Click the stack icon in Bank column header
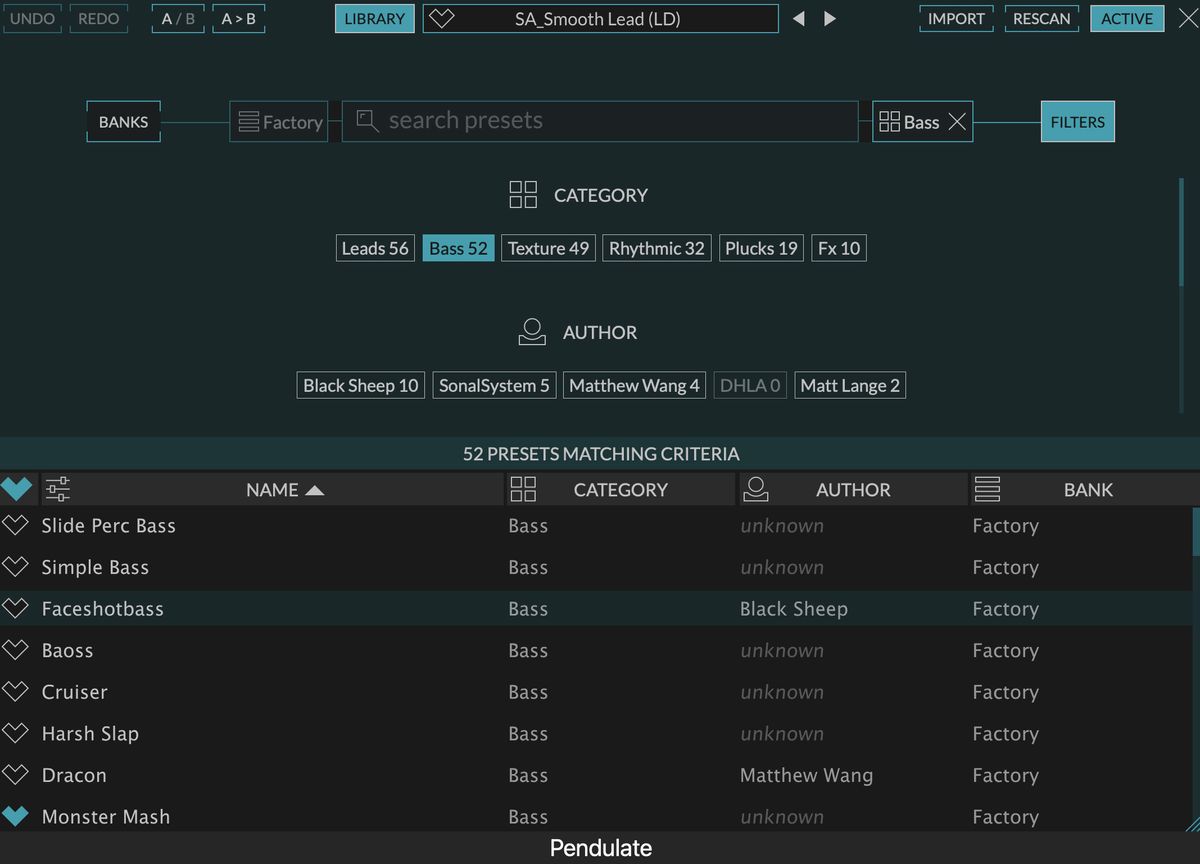This screenshot has width=1200, height=864. (x=987, y=489)
